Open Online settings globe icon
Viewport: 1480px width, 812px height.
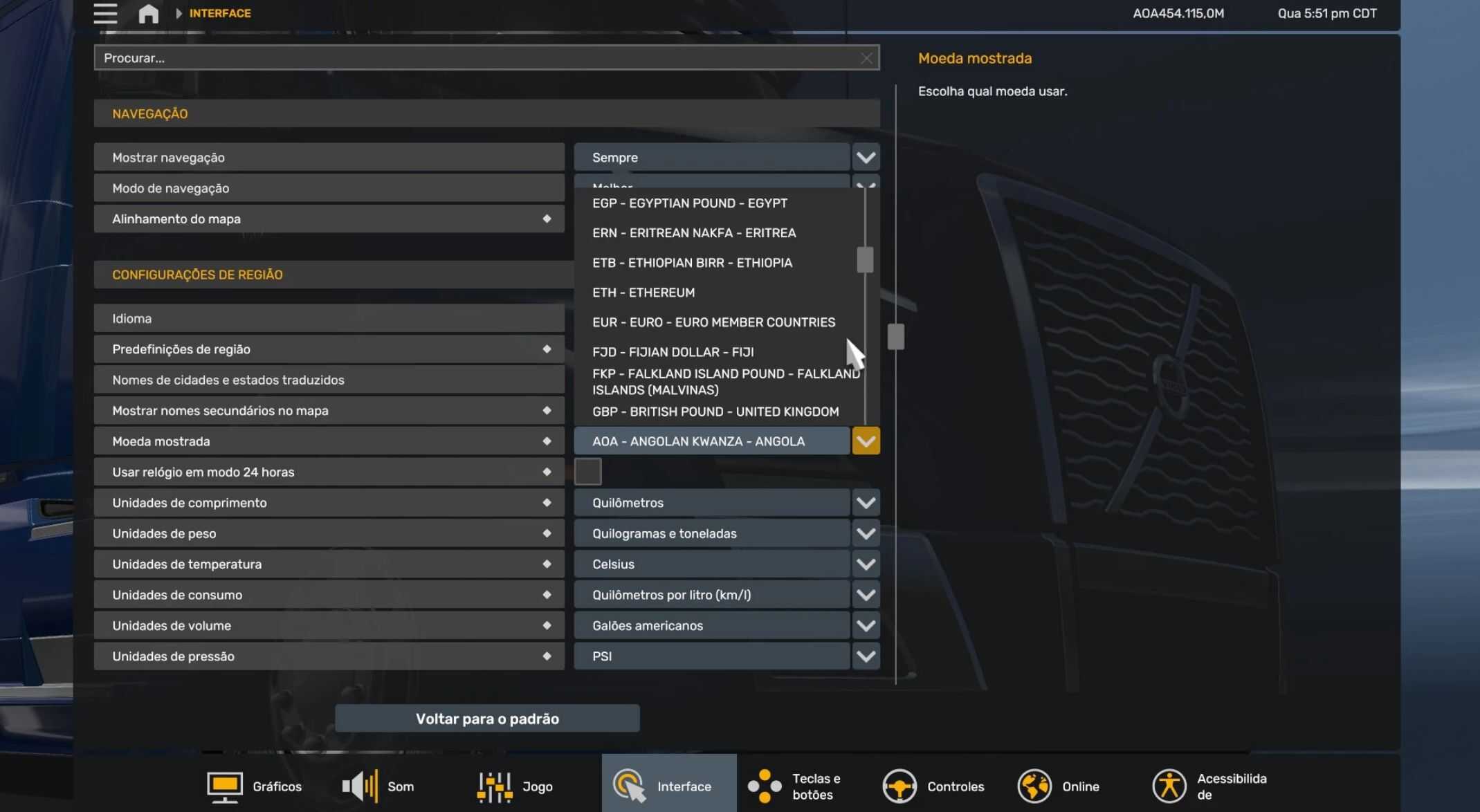coord(1034,786)
